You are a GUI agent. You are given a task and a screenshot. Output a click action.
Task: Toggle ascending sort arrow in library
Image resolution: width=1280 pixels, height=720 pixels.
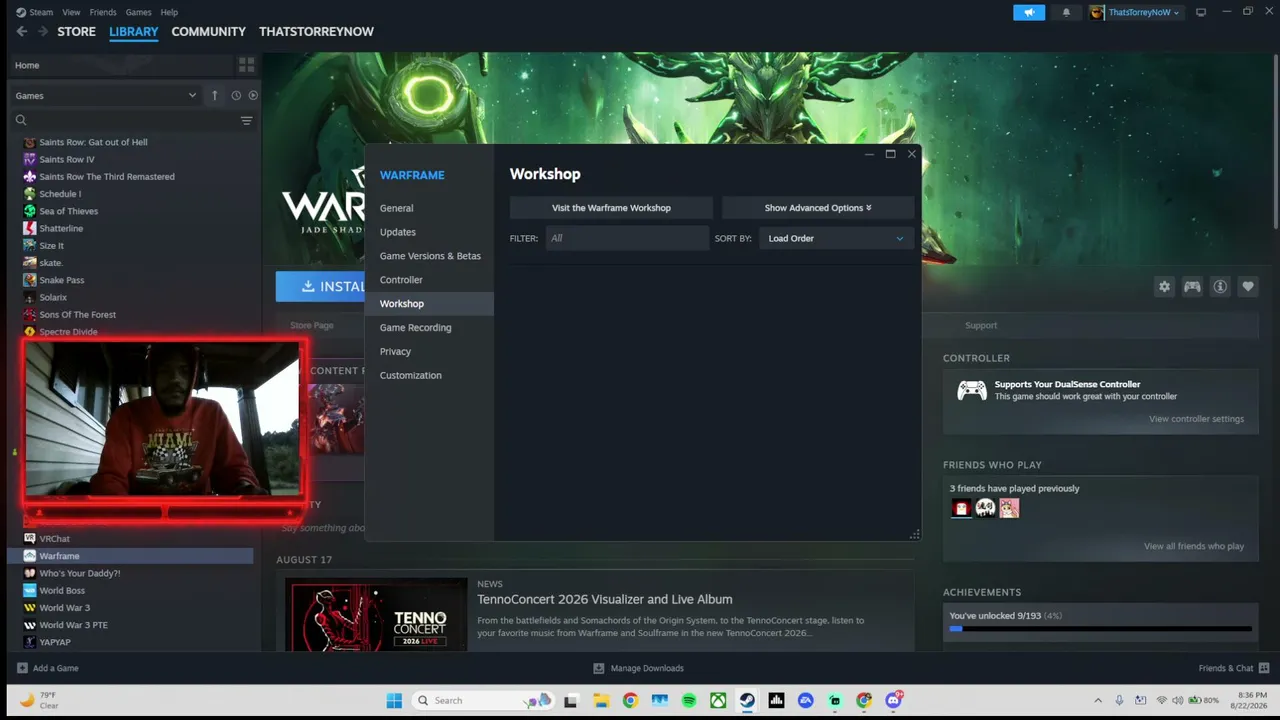[214, 95]
